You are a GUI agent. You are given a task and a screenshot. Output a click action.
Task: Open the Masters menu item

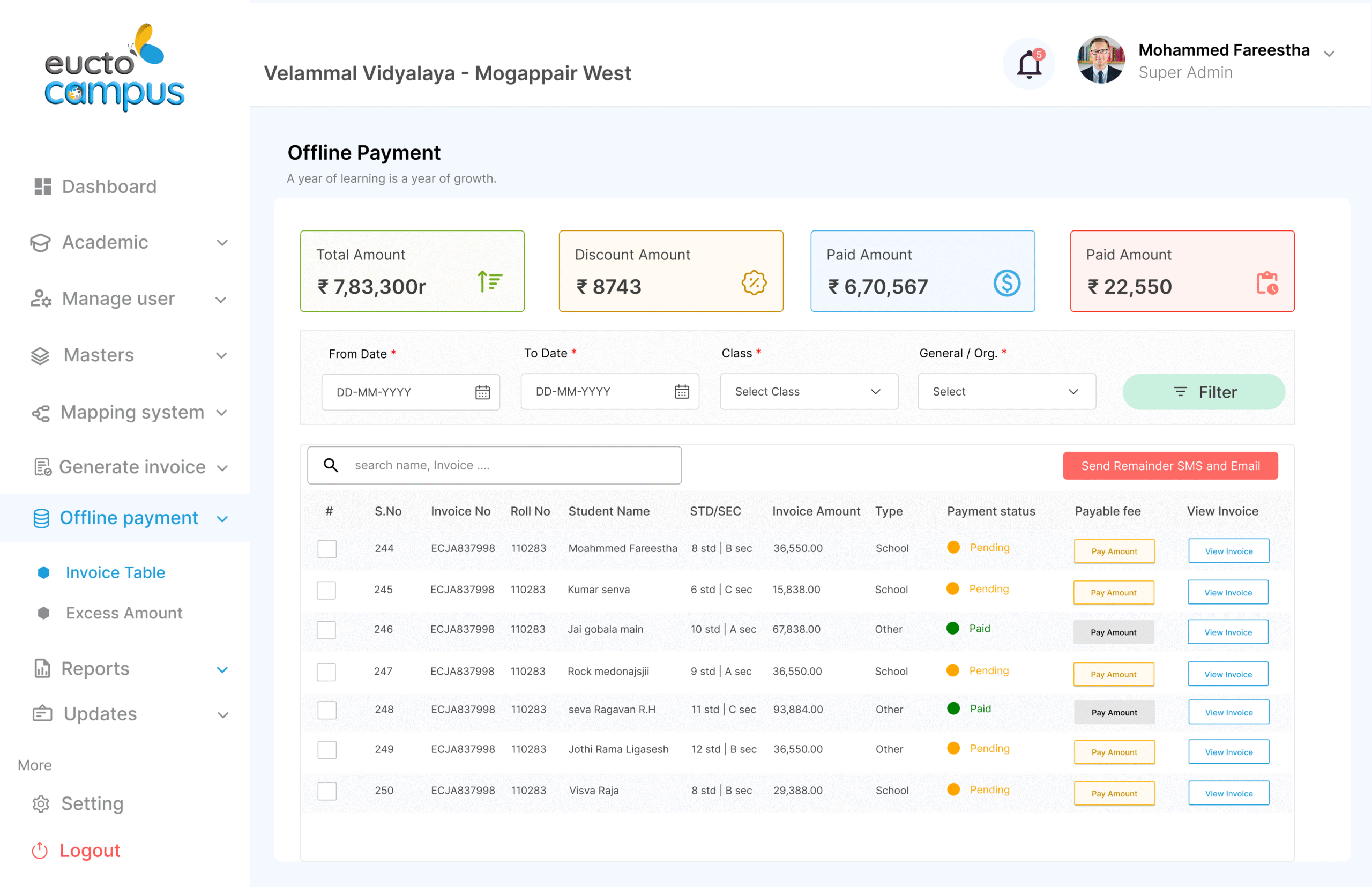pos(99,355)
